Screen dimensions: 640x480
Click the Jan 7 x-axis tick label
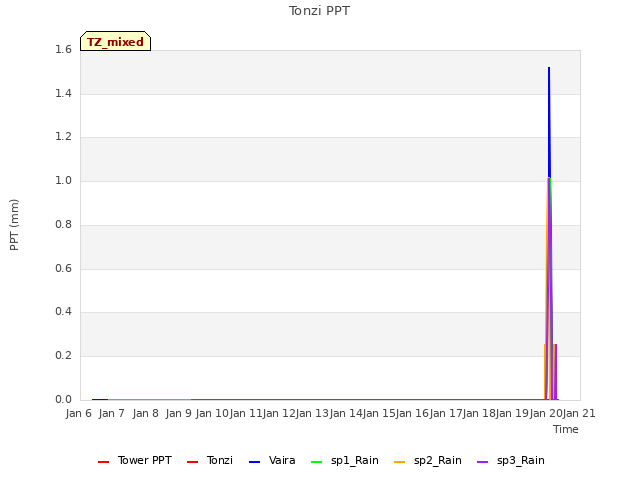[x=112, y=413]
